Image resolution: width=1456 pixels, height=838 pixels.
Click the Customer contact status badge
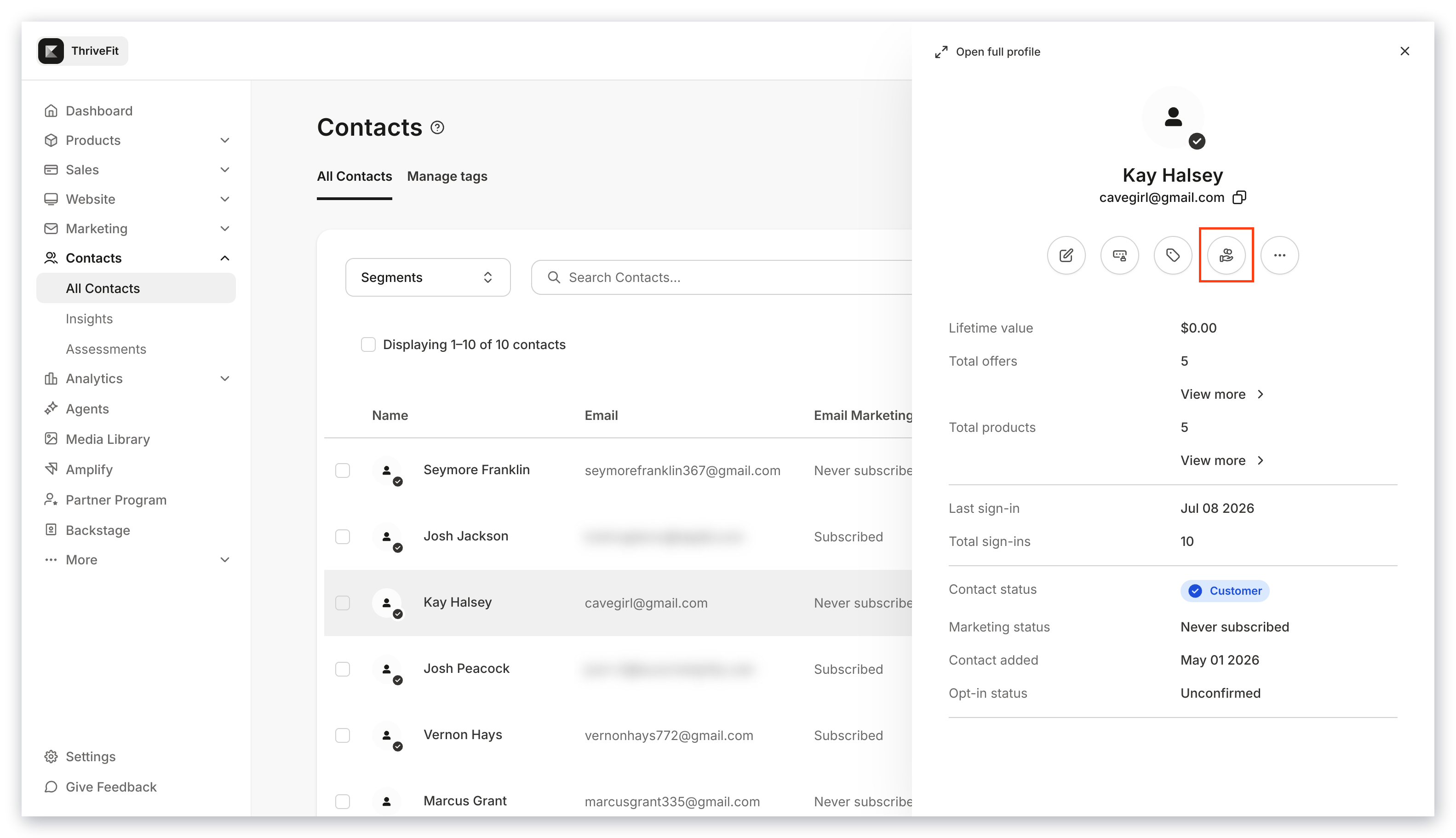point(1224,591)
